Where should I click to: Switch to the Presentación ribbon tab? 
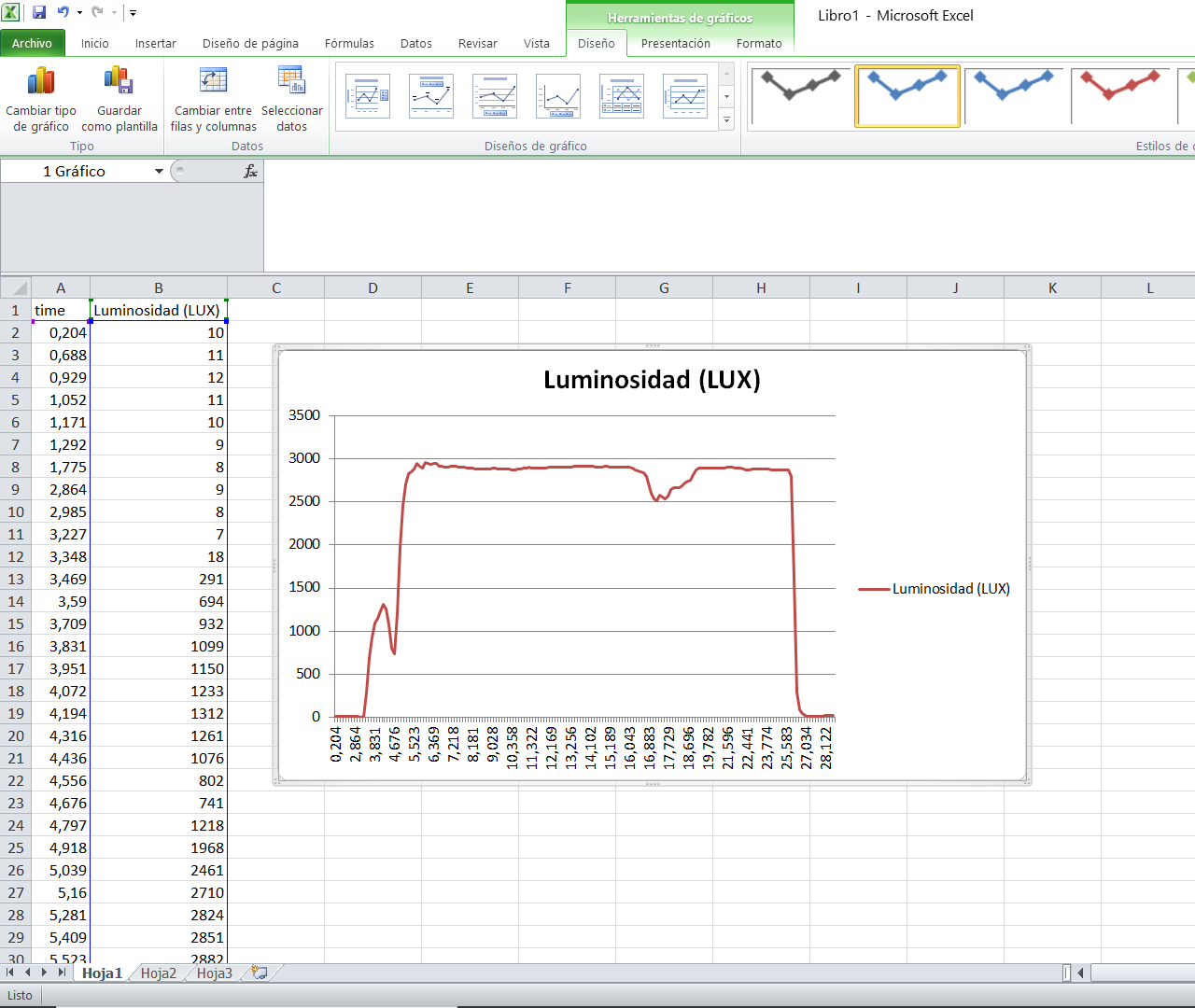675,43
